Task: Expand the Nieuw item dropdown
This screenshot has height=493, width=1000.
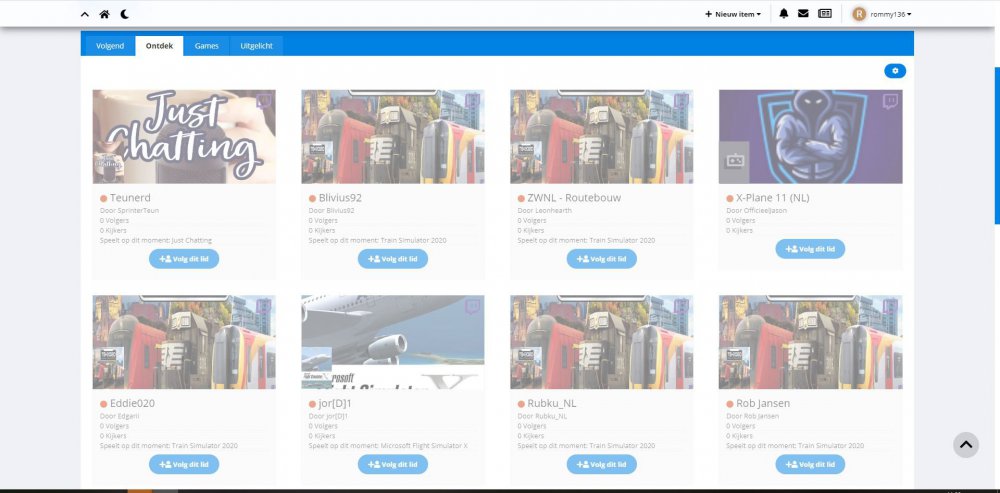Action: pos(733,14)
